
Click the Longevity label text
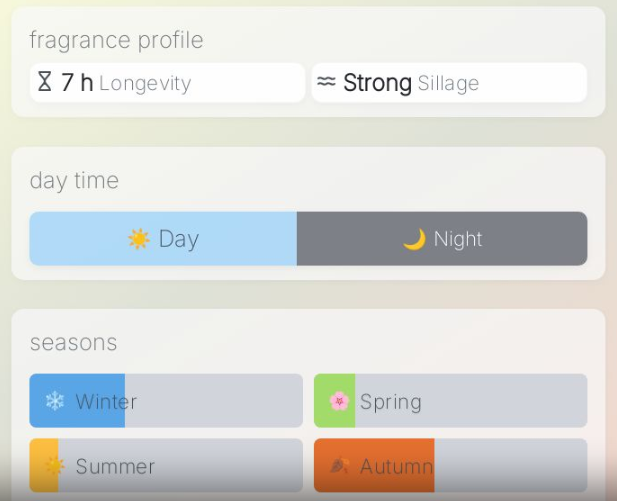(x=145, y=84)
